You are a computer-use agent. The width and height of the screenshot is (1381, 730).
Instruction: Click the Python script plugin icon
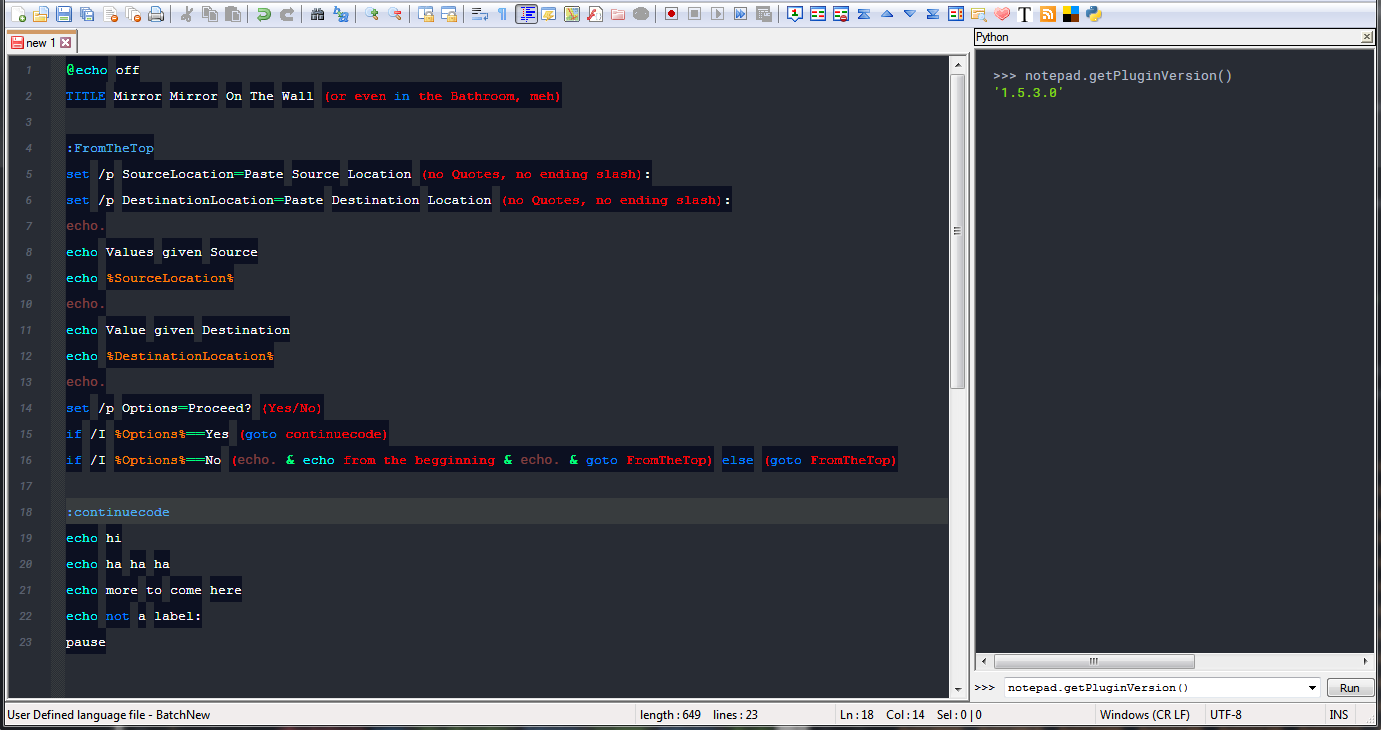1094,14
